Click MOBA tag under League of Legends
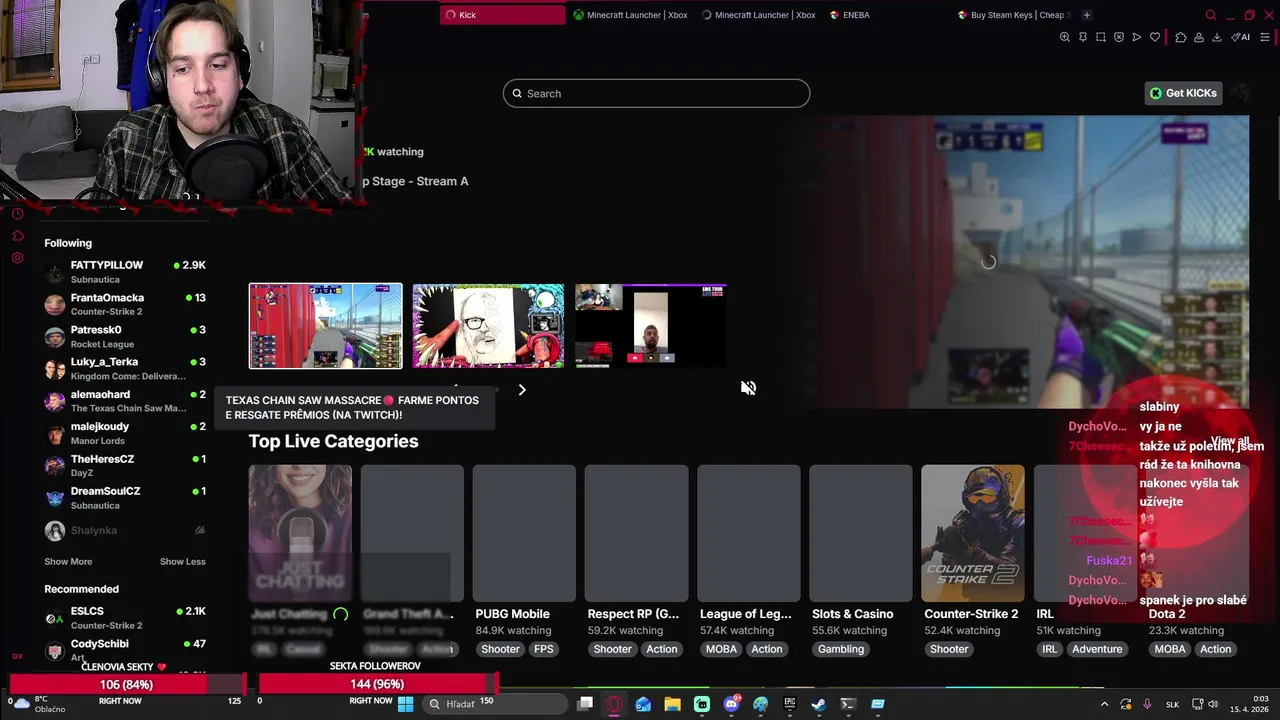Viewport: 1280px width, 720px height. coord(721,649)
